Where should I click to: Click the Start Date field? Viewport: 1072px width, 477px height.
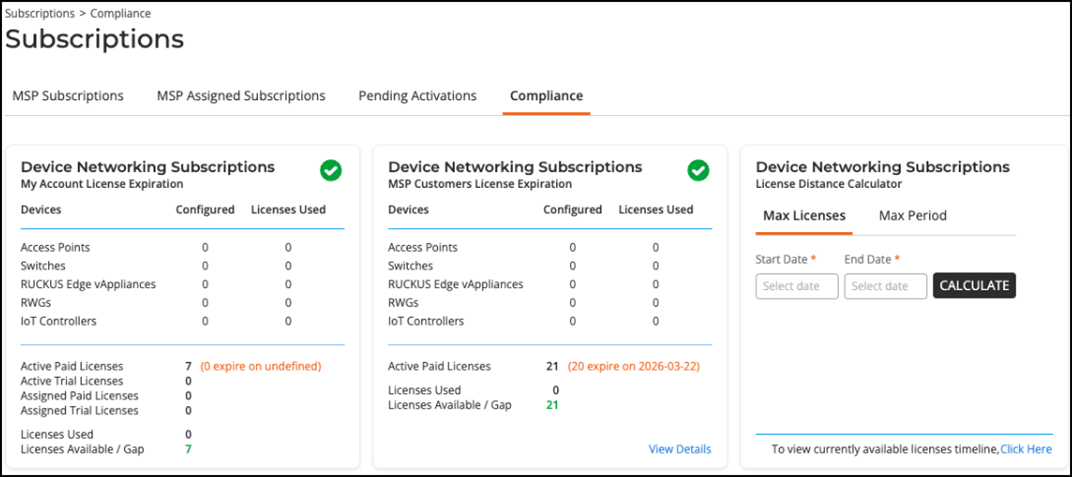pos(796,286)
